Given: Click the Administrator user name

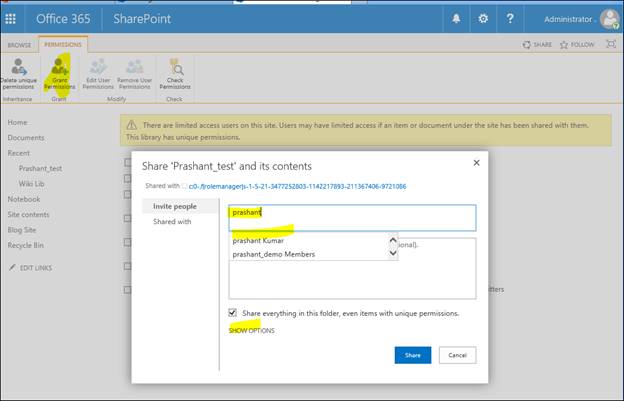Looking at the screenshot, I should (568, 19).
